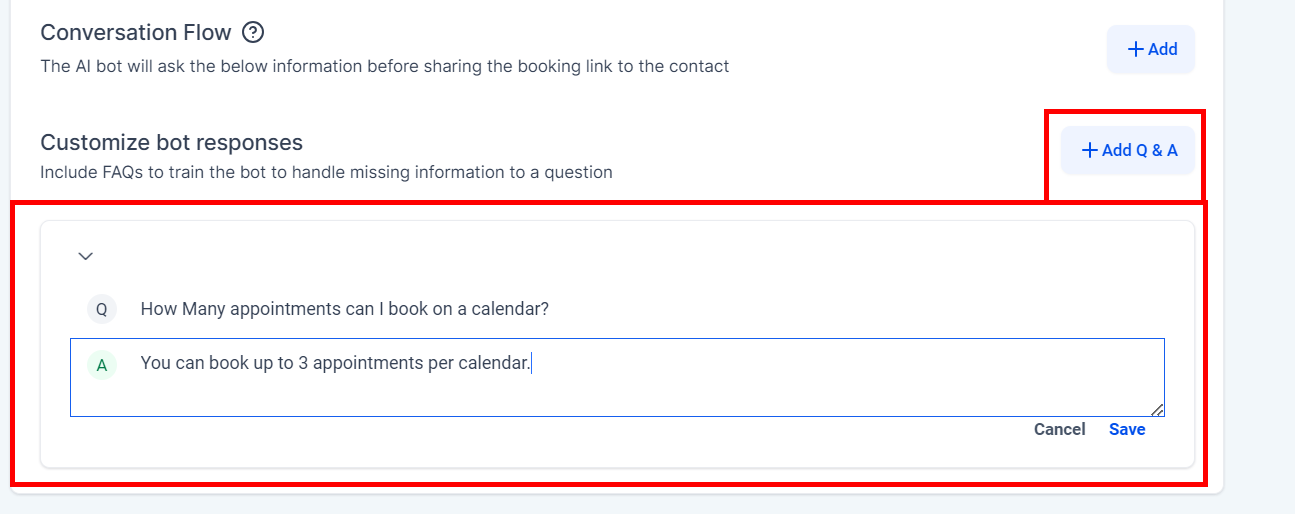Collapse the Q&A card with chevron
Image resolution: width=1295 pixels, height=514 pixels.
click(x=86, y=256)
